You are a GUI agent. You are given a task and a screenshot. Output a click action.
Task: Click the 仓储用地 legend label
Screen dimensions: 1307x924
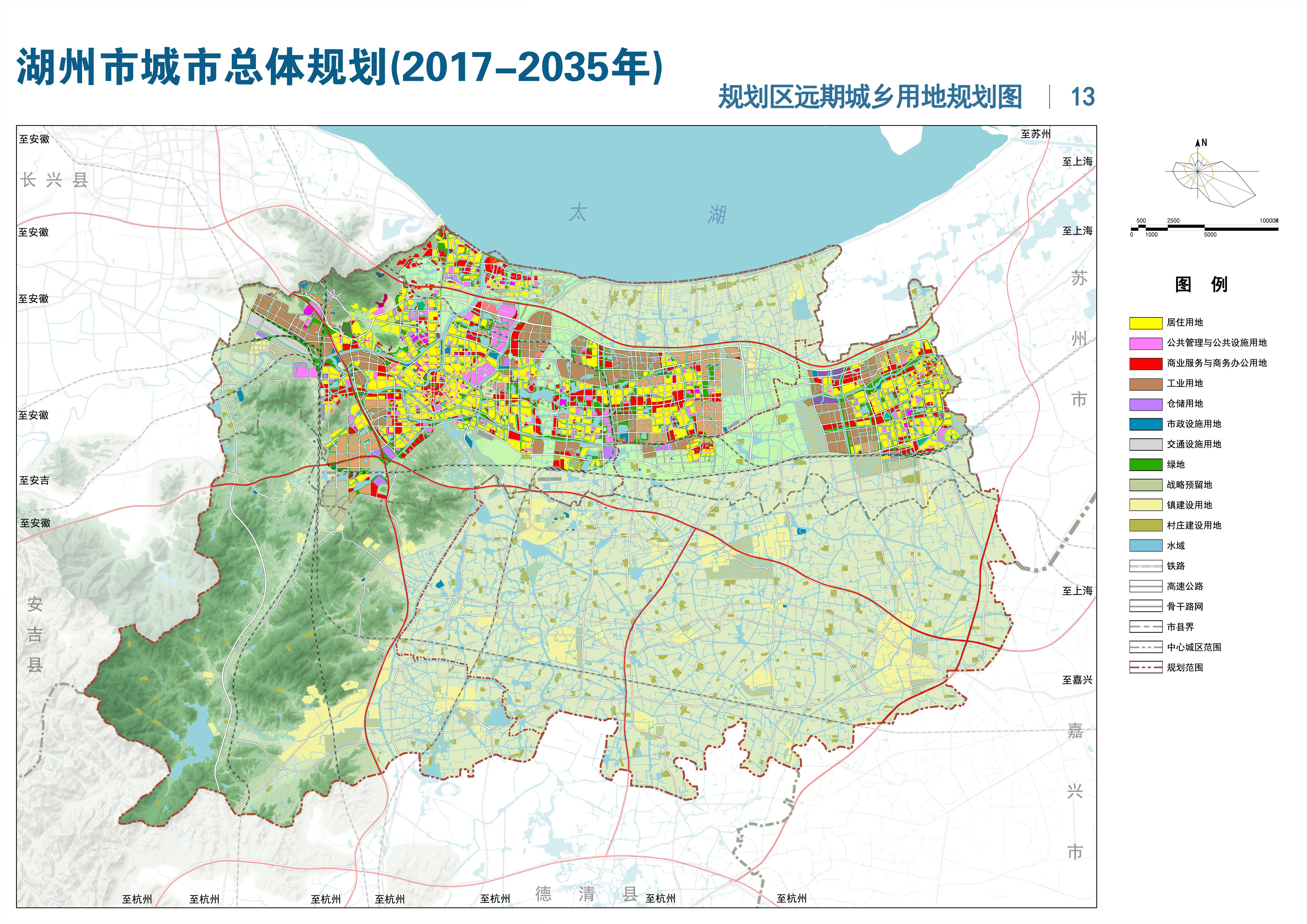[x=1185, y=404]
